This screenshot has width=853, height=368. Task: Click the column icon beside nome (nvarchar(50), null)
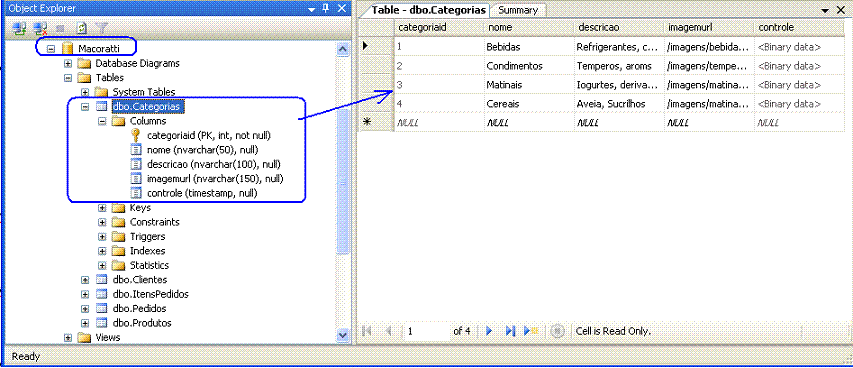[x=136, y=150]
